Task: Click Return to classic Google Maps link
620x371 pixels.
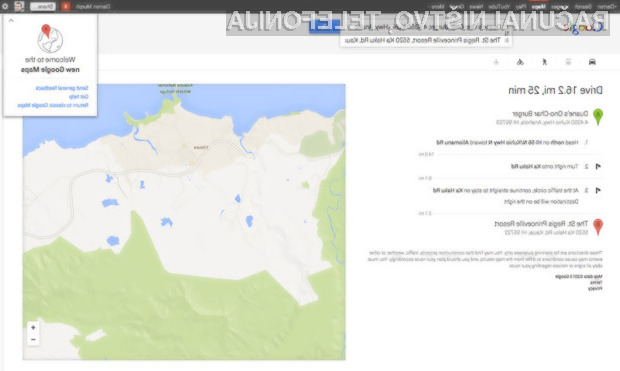Action: (x=53, y=105)
